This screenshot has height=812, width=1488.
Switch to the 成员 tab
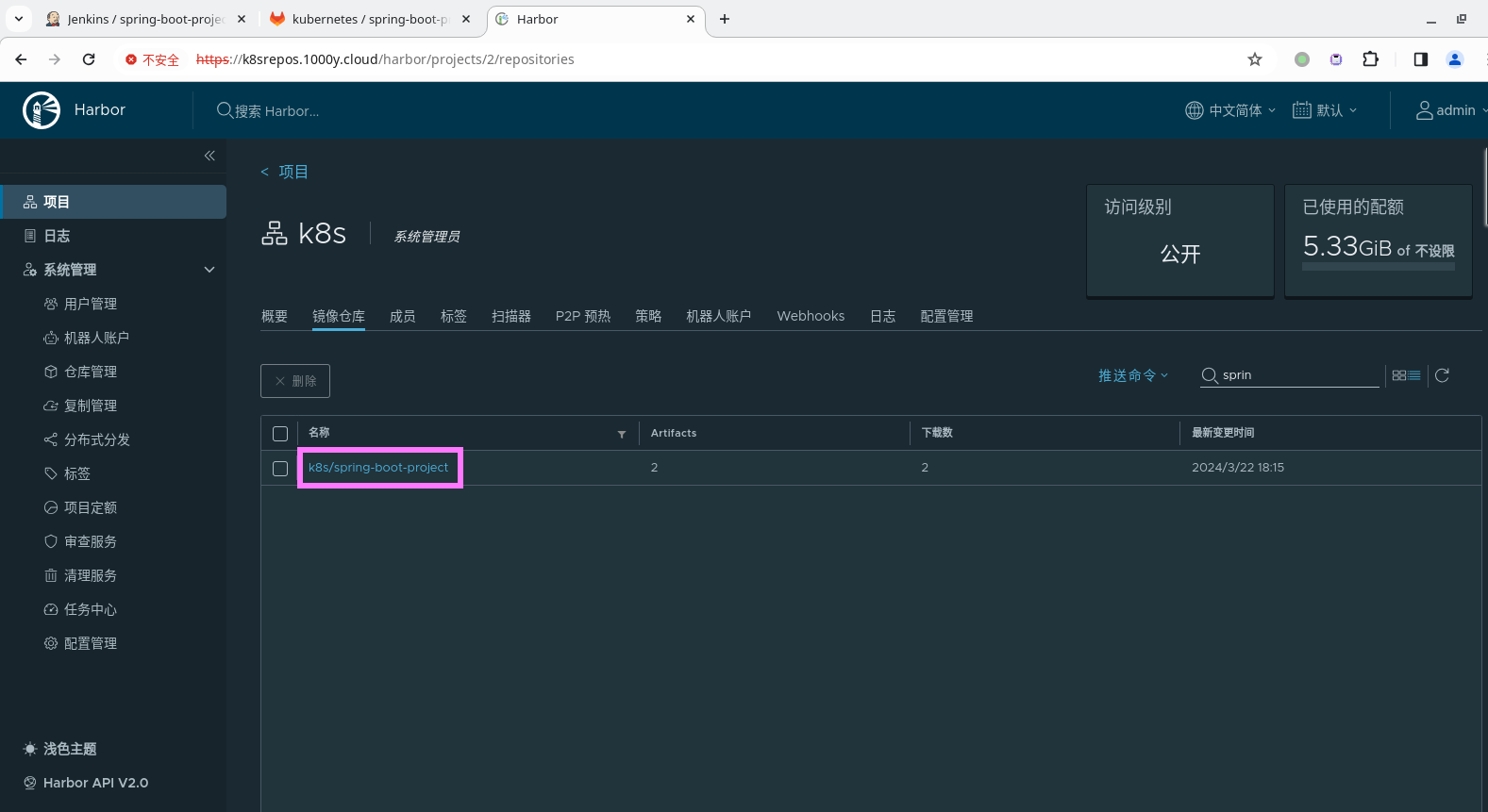coord(403,316)
